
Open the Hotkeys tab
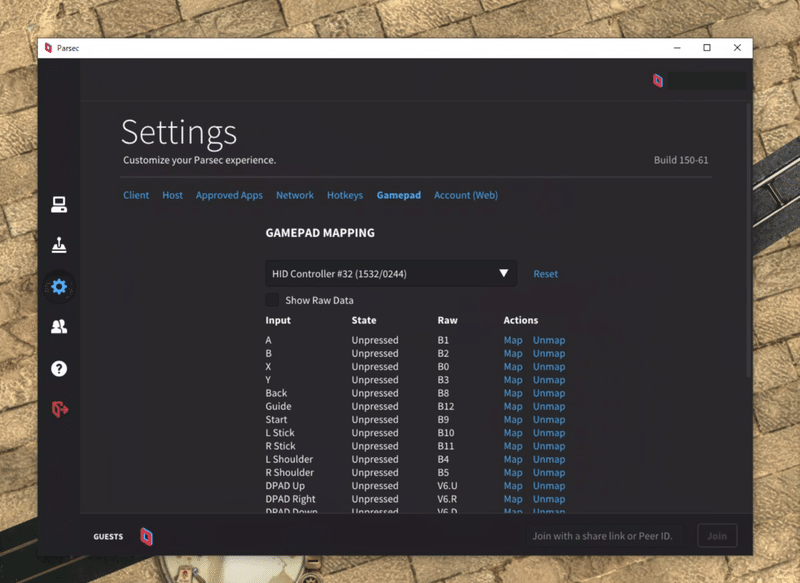tap(345, 195)
